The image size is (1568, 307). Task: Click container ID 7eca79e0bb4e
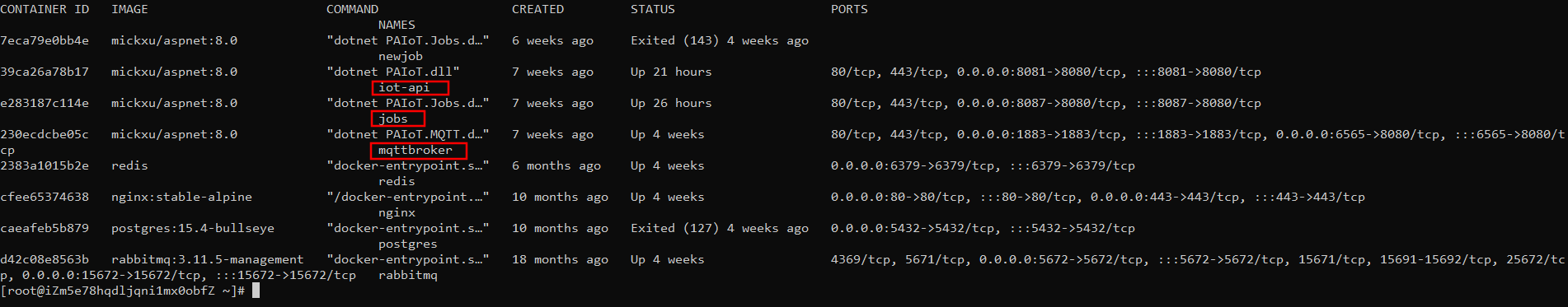pyautogui.click(x=45, y=40)
